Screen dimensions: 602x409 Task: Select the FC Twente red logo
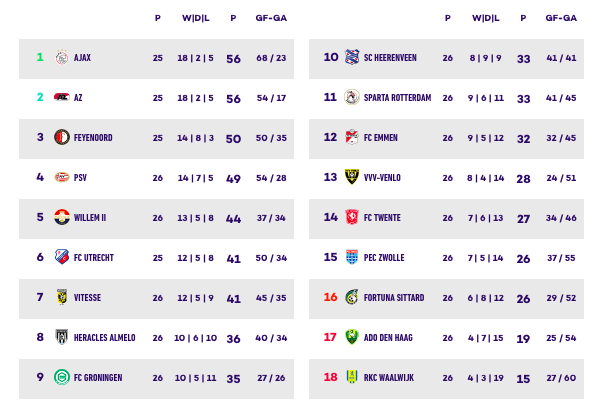pyautogui.click(x=352, y=217)
